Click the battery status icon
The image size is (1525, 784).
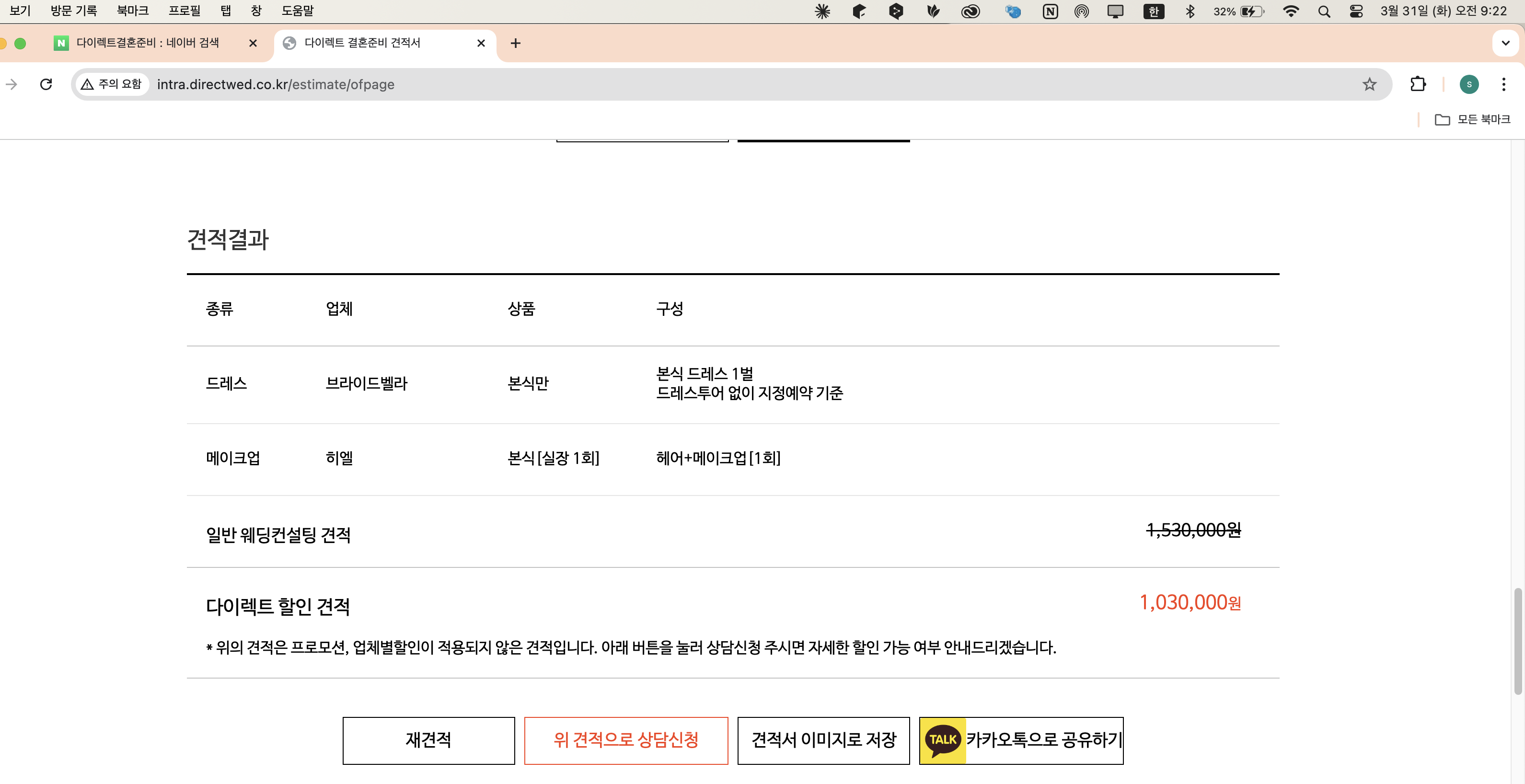point(1251,11)
